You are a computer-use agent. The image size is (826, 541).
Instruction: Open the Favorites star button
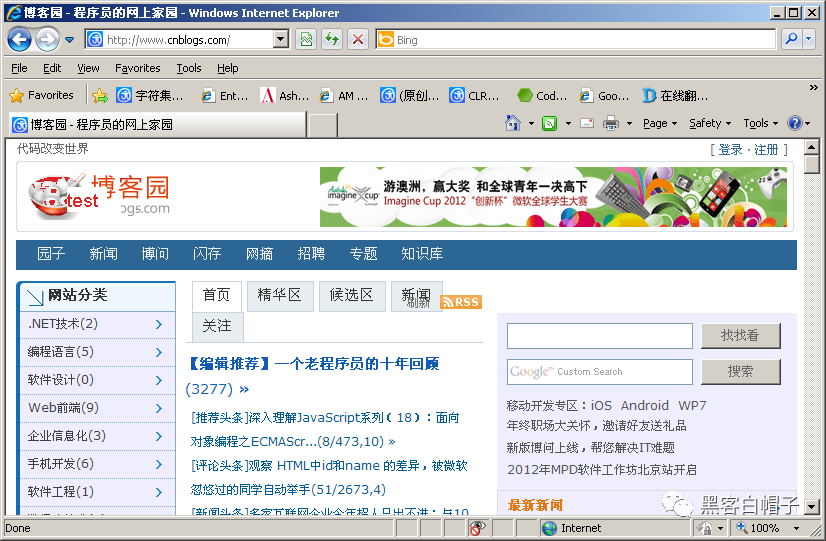coord(42,95)
